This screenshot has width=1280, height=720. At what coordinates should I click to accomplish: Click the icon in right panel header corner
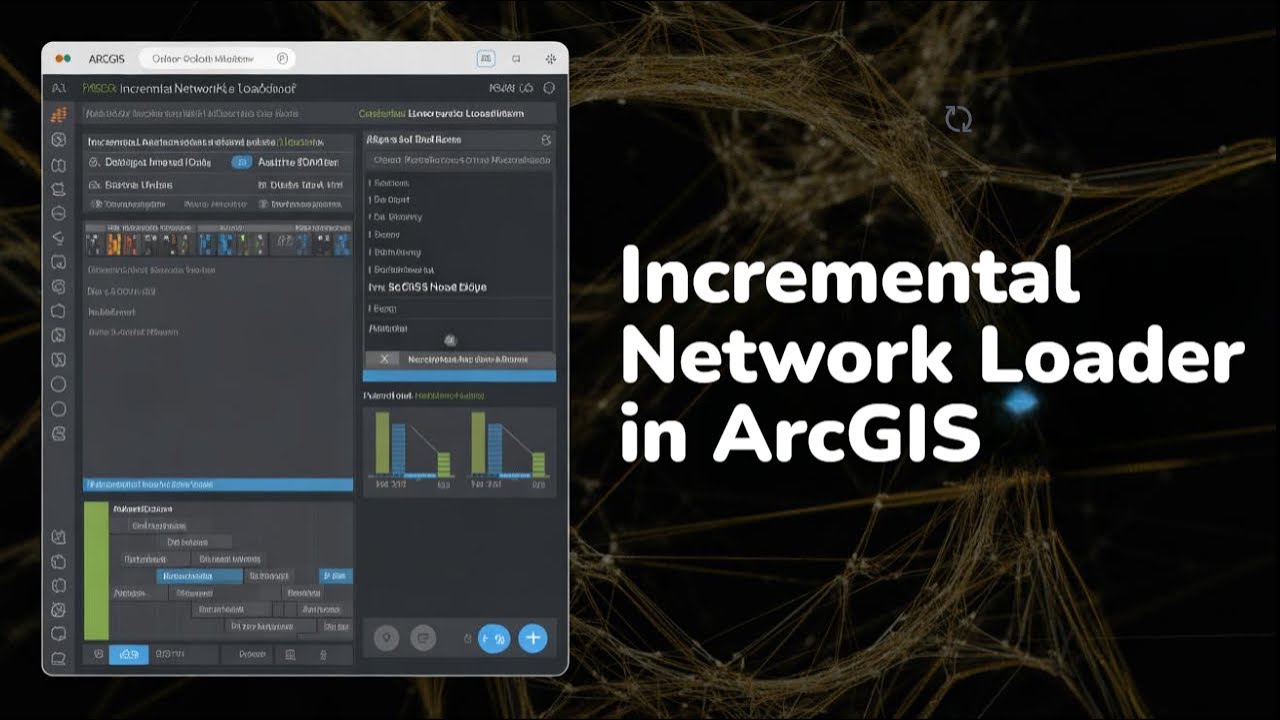546,140
